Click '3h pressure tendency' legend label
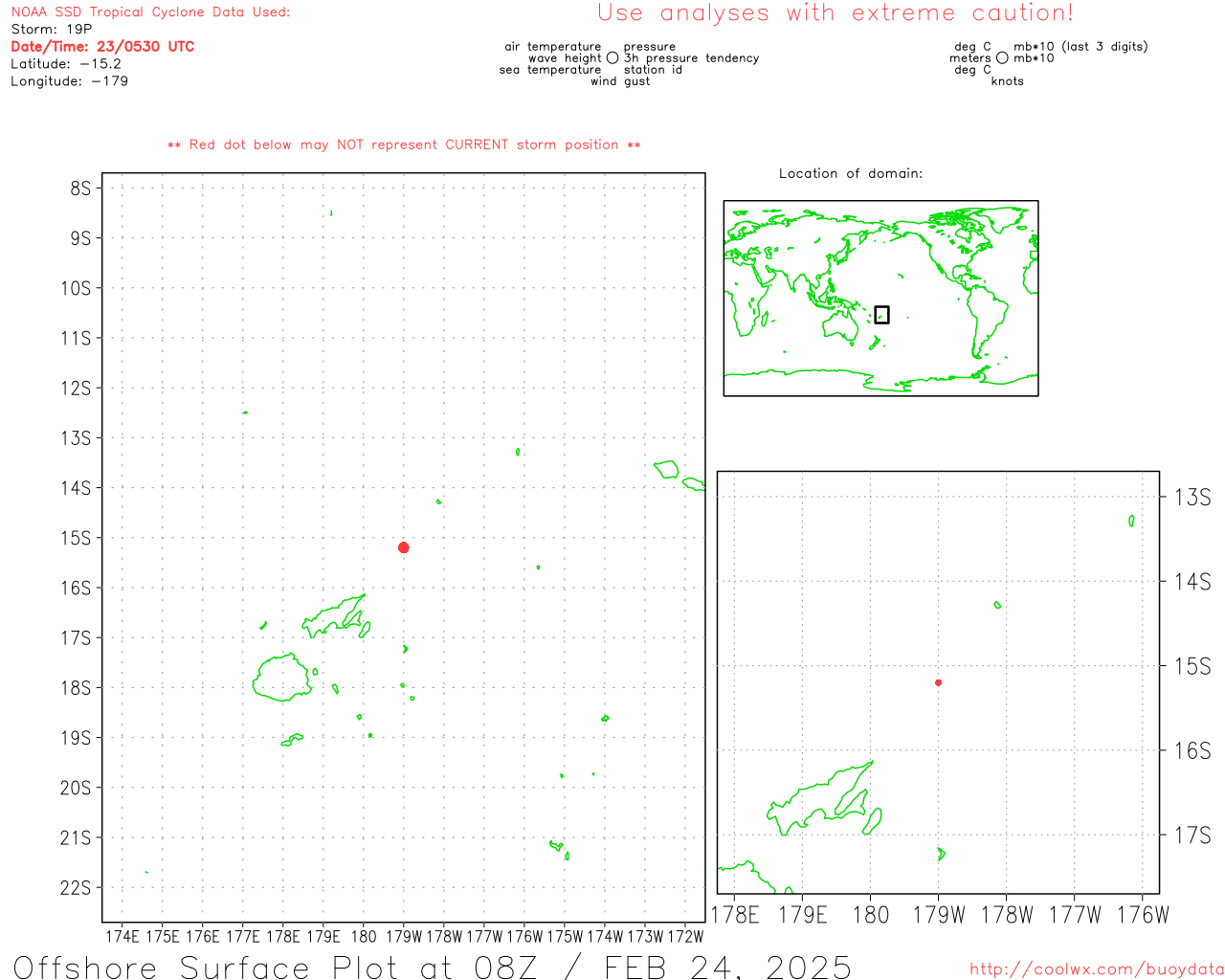The image size is (1225, 980). [691, 58]
